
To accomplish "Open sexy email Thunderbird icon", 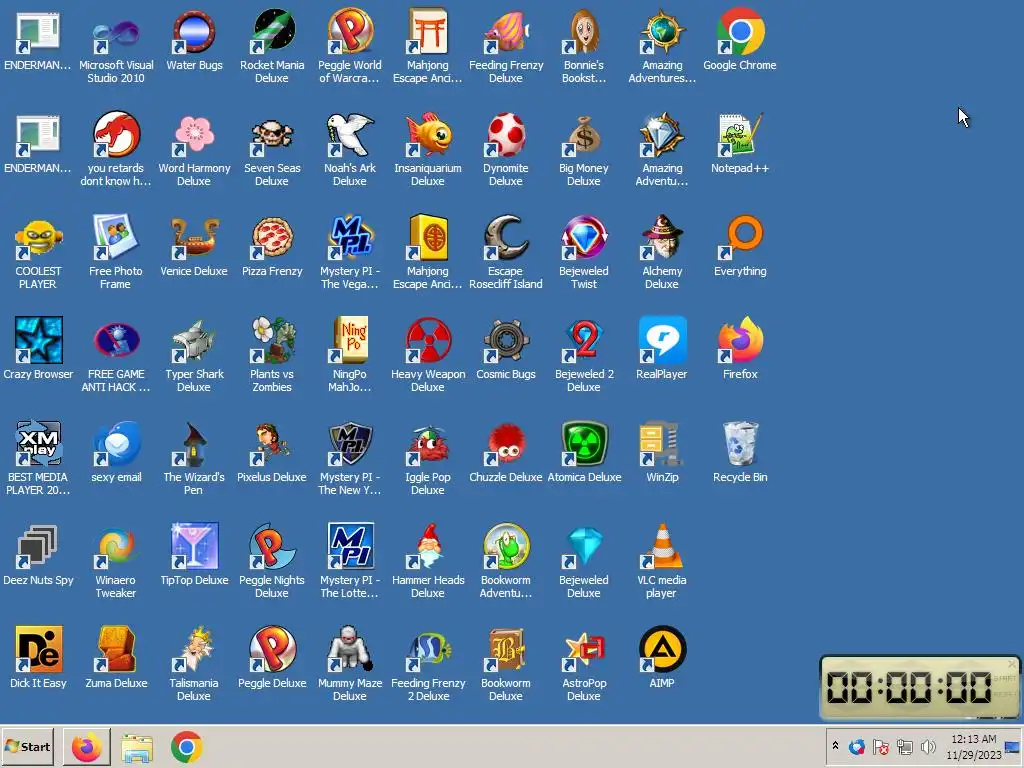I will point(116,444).
